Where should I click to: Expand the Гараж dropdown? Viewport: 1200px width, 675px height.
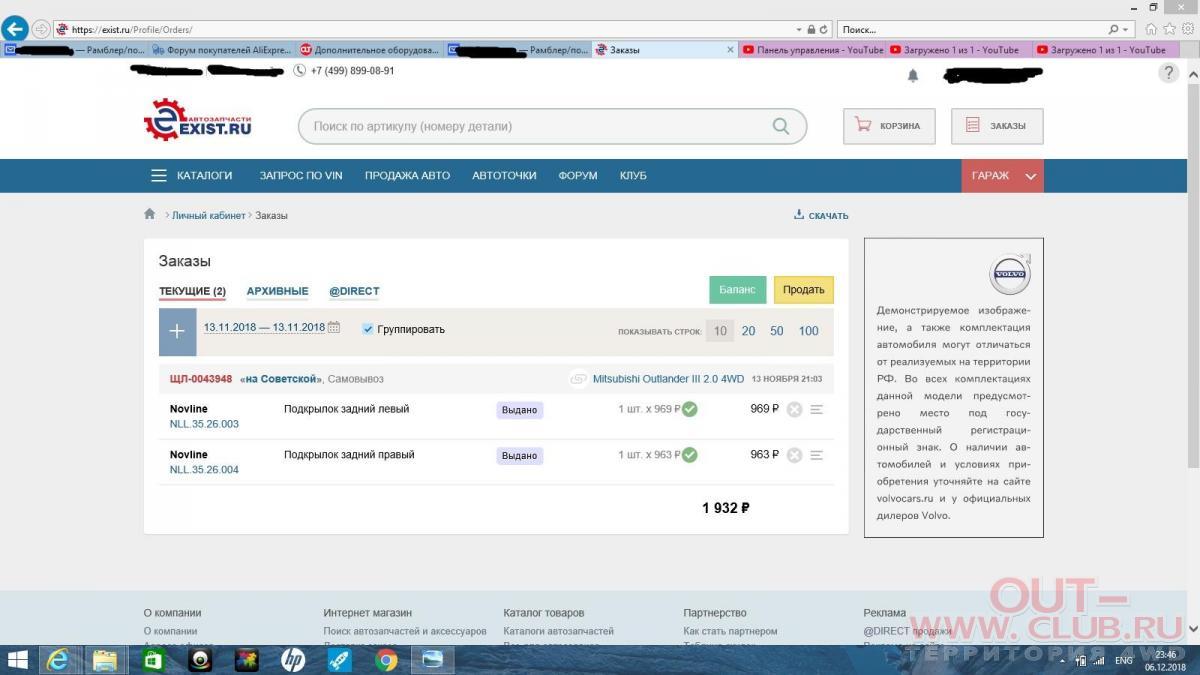click(x=1003, y=176)
